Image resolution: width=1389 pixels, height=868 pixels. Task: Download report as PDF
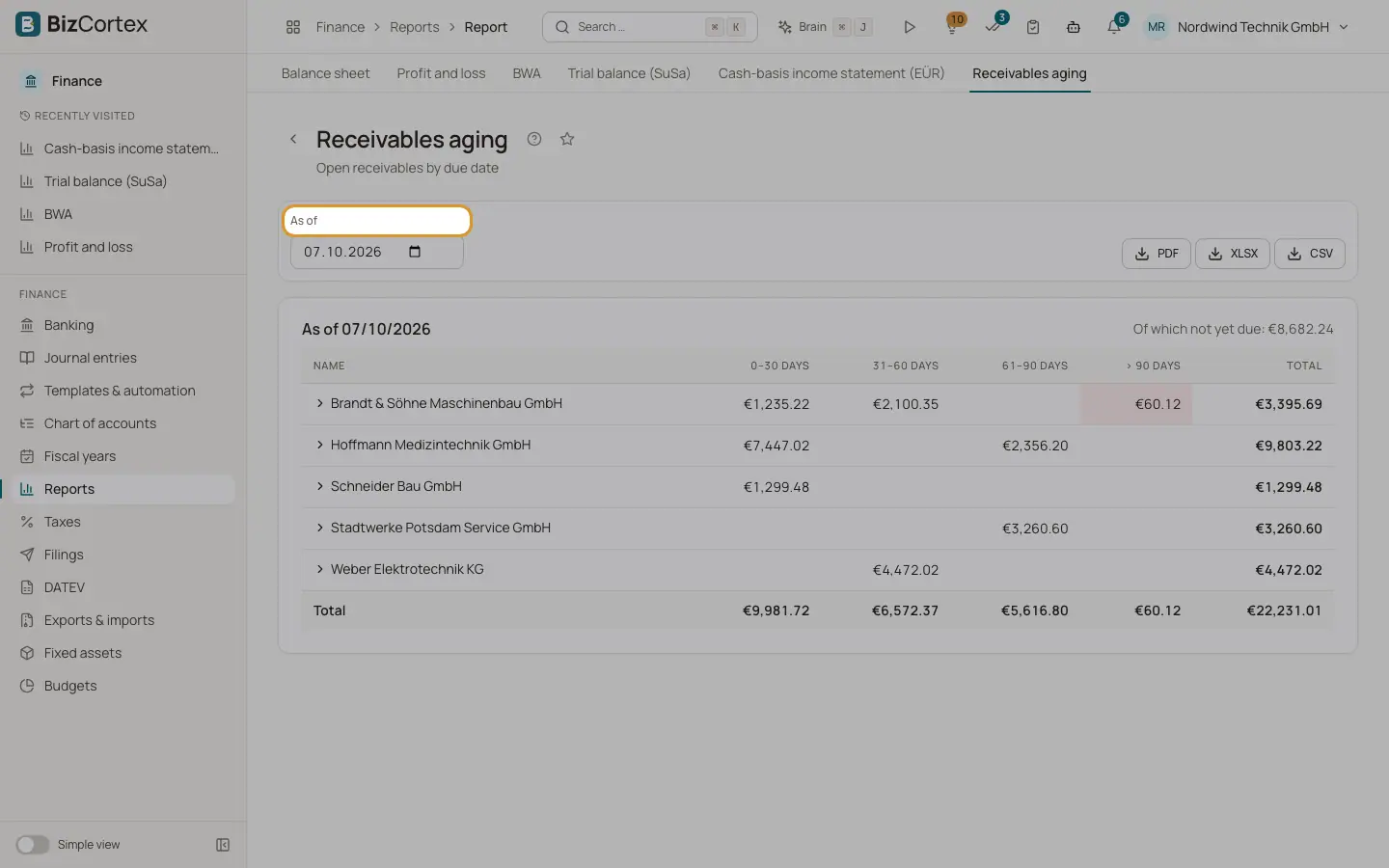coord(1157,254)
